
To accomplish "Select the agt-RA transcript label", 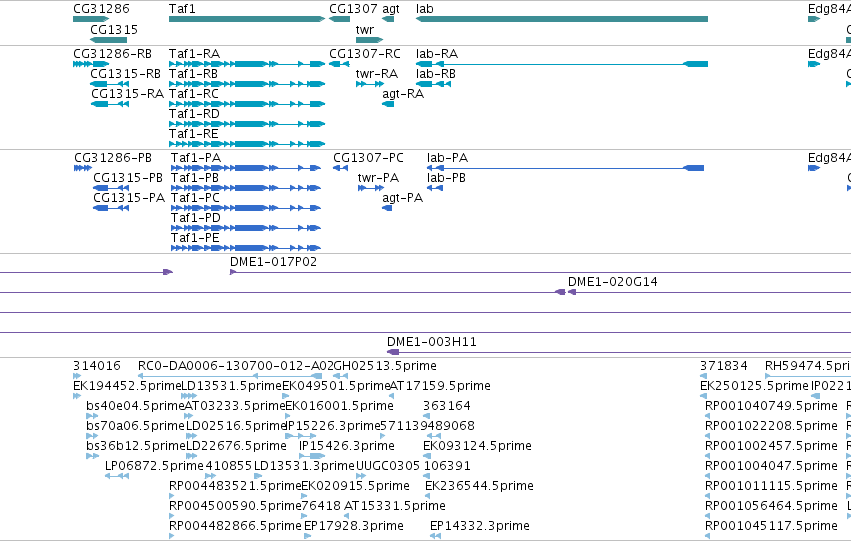I will tap(403, 94).
